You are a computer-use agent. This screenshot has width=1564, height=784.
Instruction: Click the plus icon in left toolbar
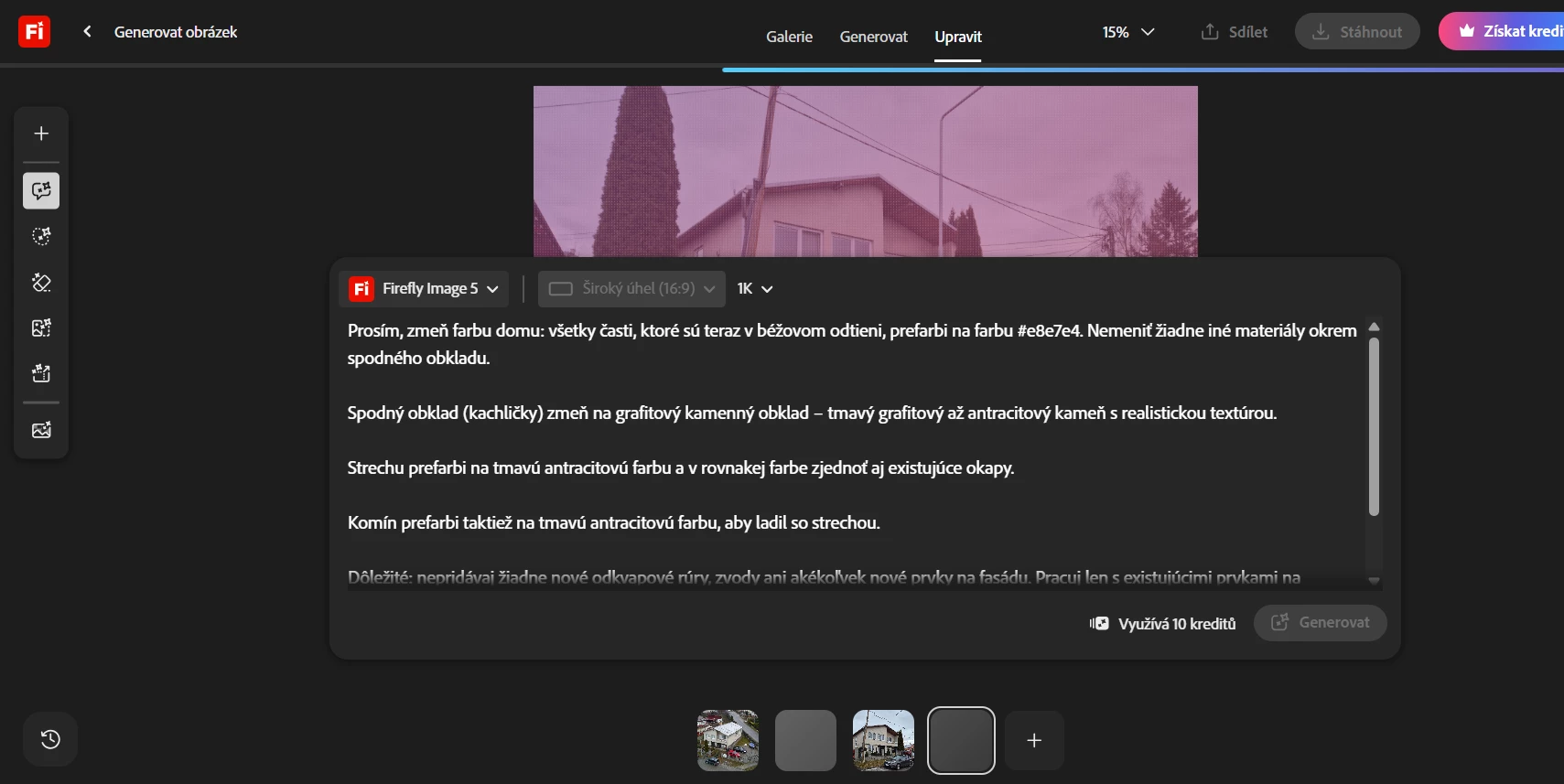coord(41,134)
